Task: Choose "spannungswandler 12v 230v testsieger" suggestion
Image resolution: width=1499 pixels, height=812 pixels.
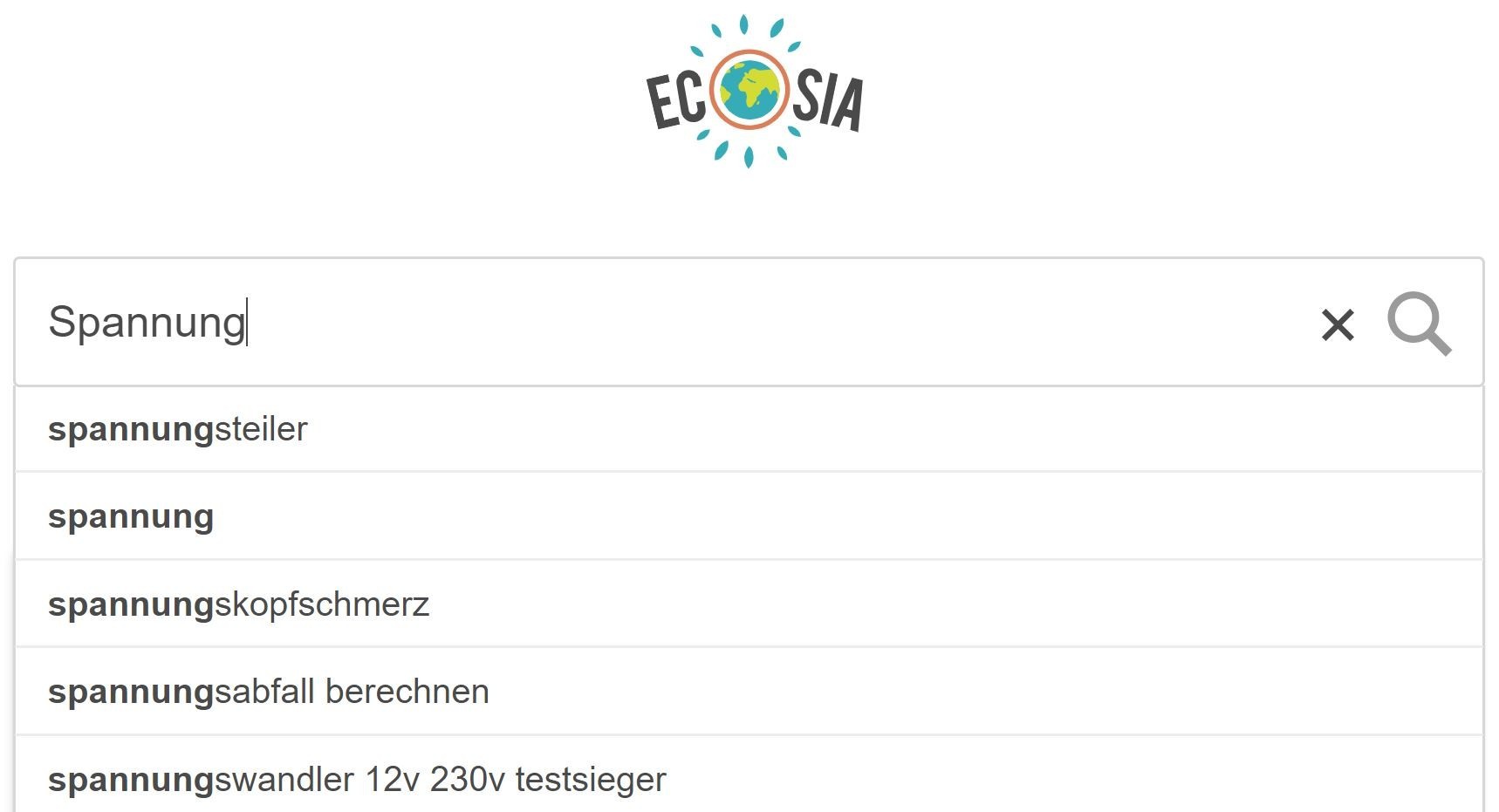Action: (357, 779)
